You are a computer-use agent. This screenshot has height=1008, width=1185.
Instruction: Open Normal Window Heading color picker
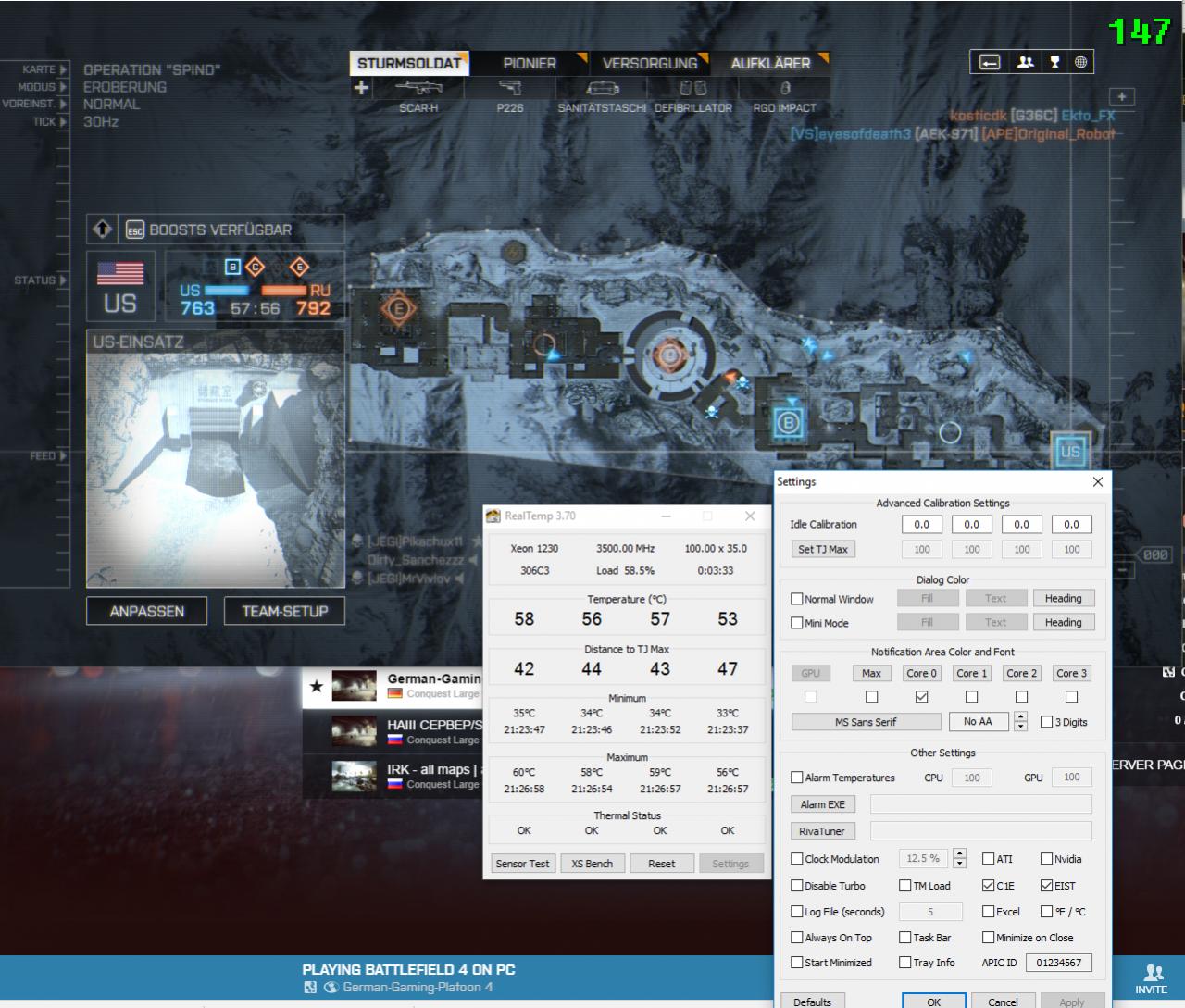click(x=1063, y=599)
